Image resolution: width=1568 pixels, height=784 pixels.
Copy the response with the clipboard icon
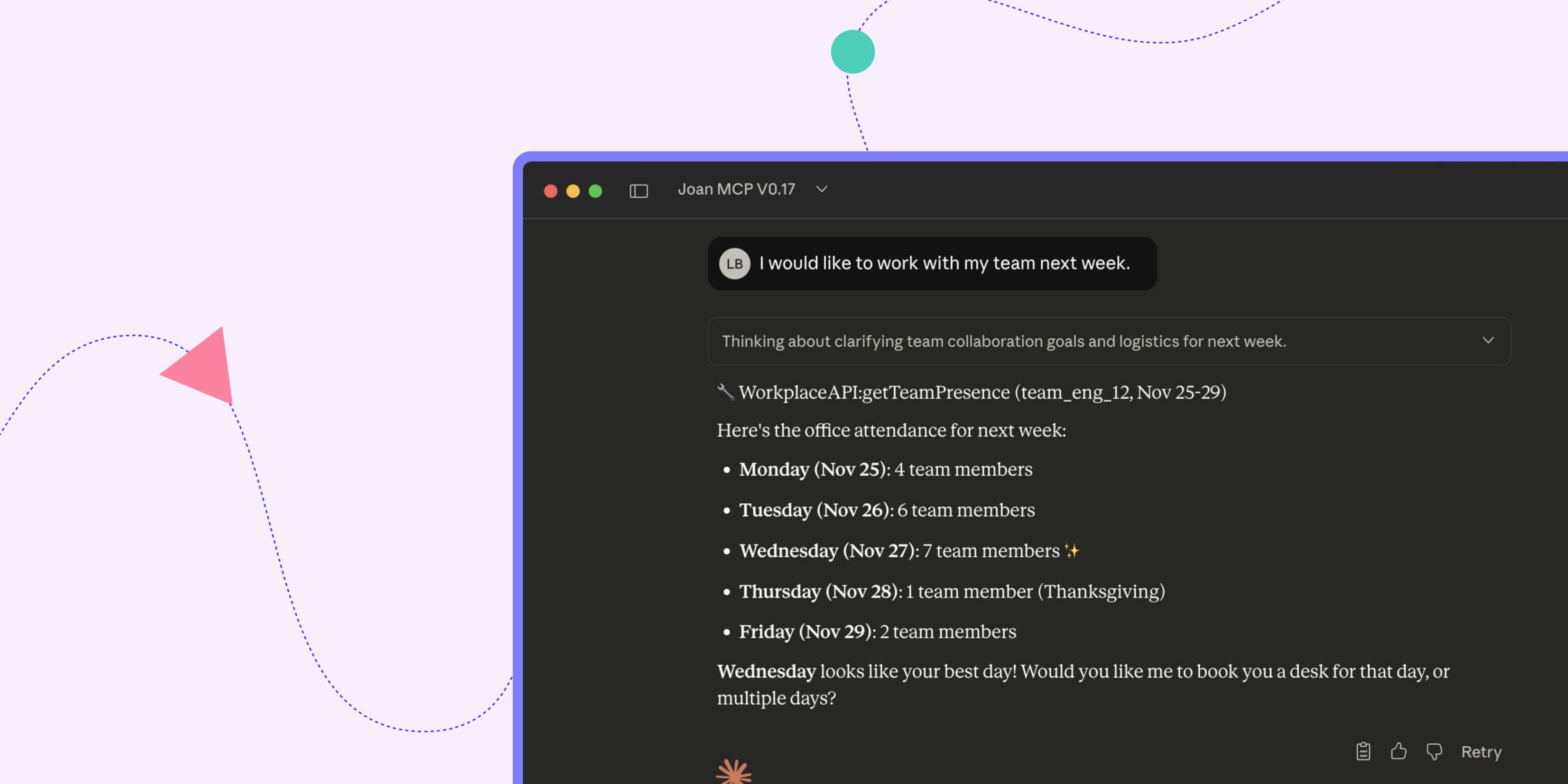1363,751
